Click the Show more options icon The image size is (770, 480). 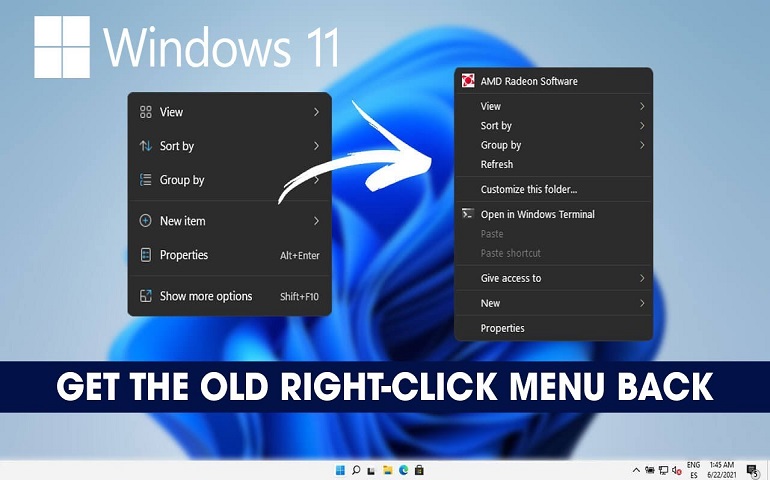coord(145,296)
